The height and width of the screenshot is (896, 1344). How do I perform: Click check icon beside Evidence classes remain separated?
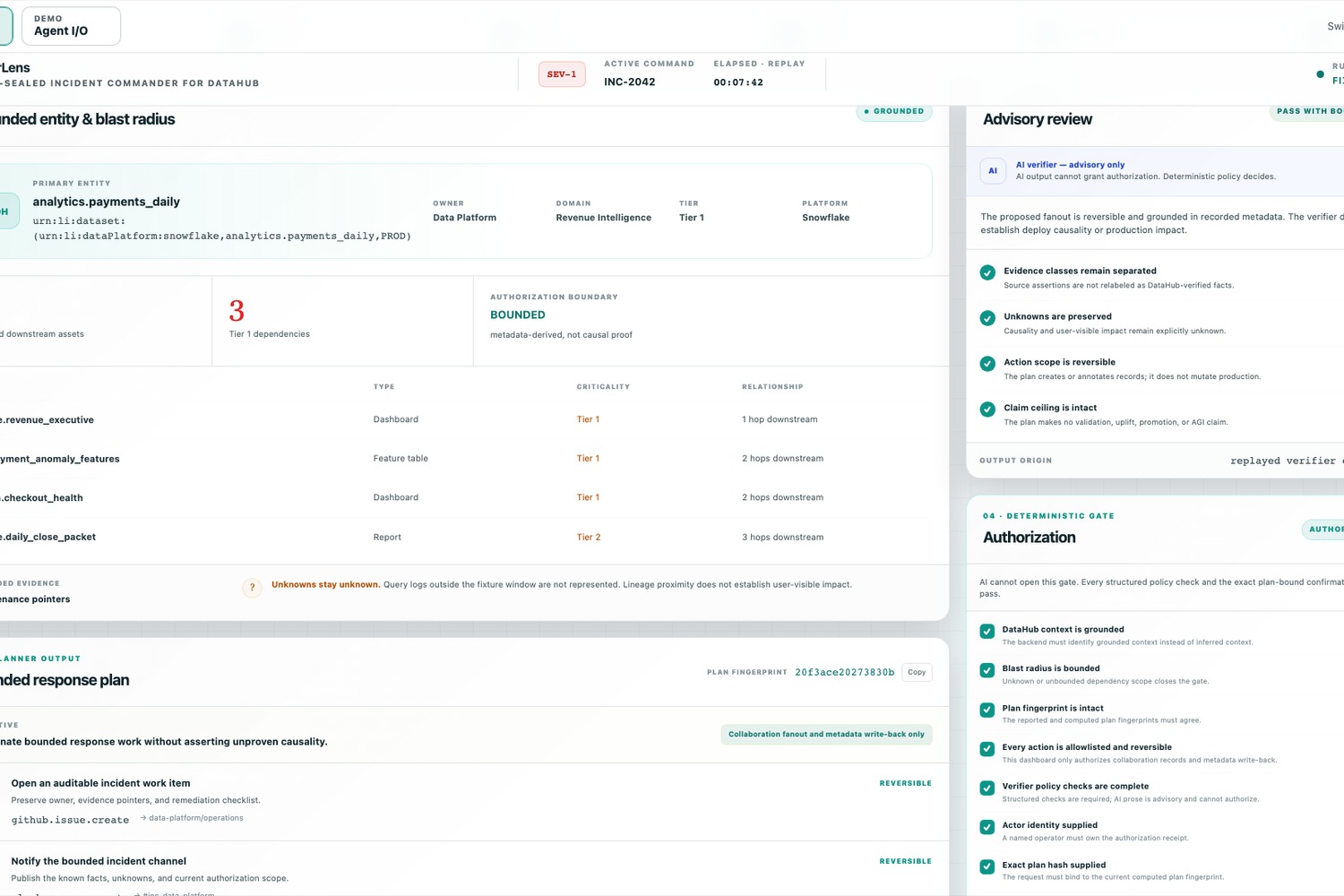click(987, 272)
